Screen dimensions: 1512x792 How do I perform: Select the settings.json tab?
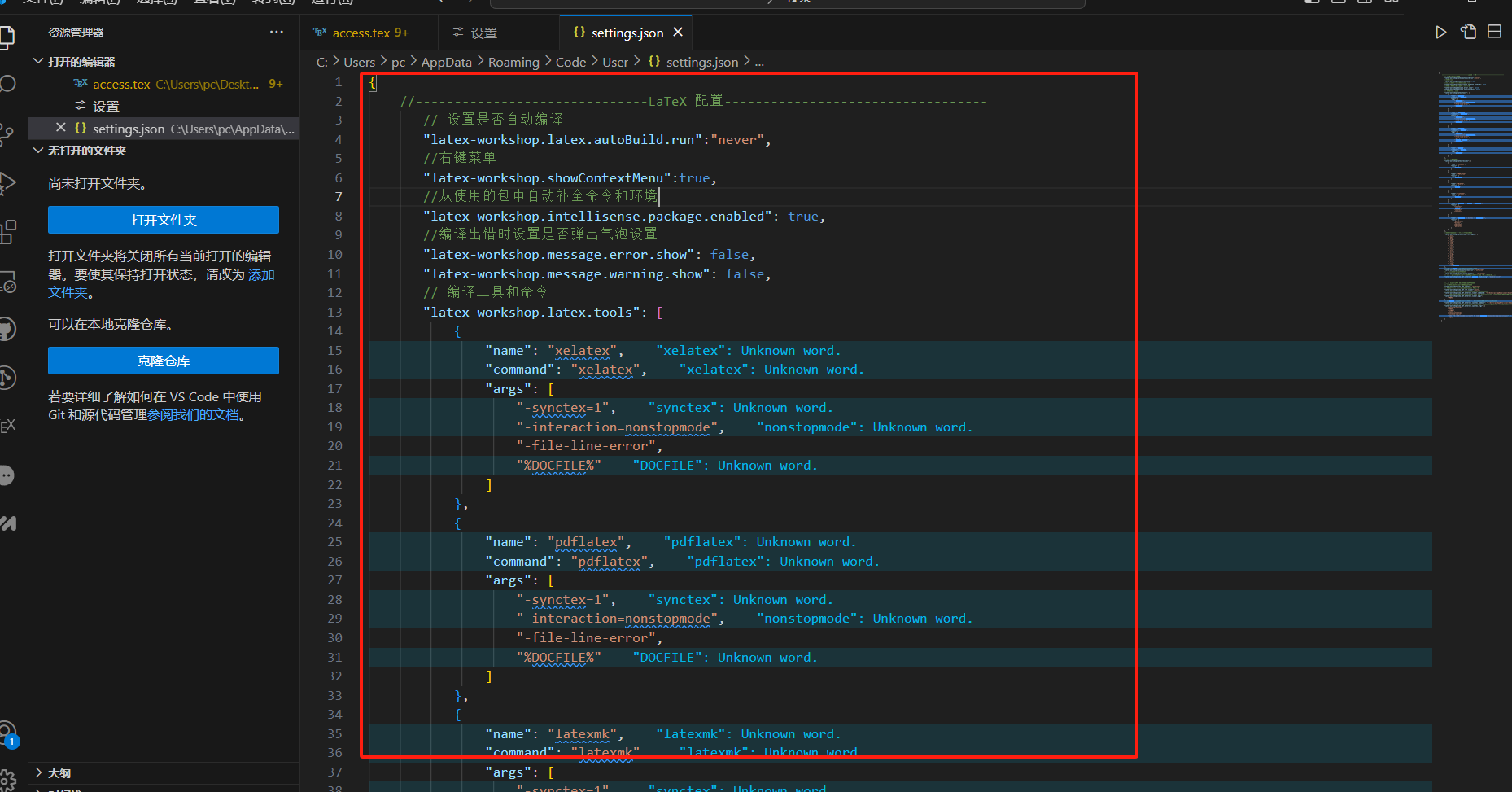coord(625,33)
